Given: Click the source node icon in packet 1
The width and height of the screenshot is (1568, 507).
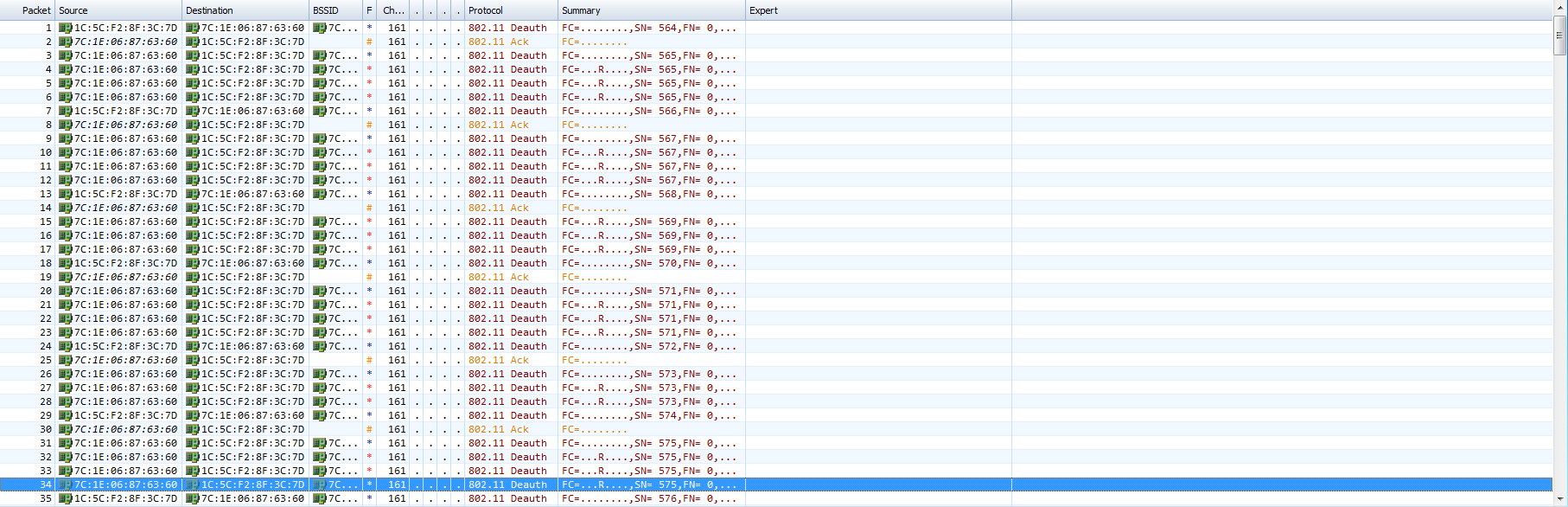Looking at the screenshot, I should (x=65, y=28).
